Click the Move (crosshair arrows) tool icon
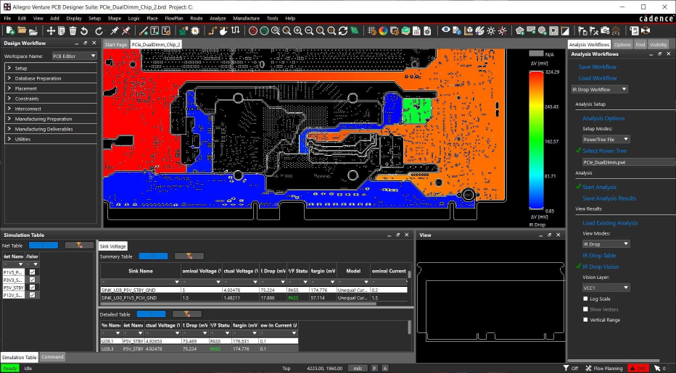 pos(50,31)
